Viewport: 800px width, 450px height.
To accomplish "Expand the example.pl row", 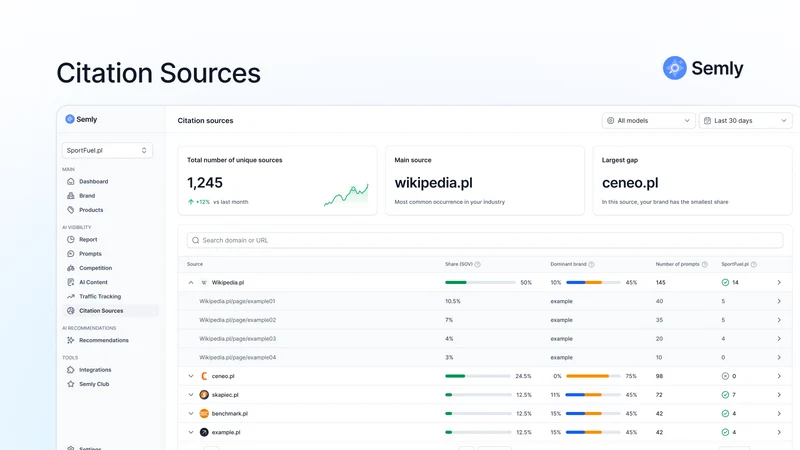I will [x=191, y=433].
